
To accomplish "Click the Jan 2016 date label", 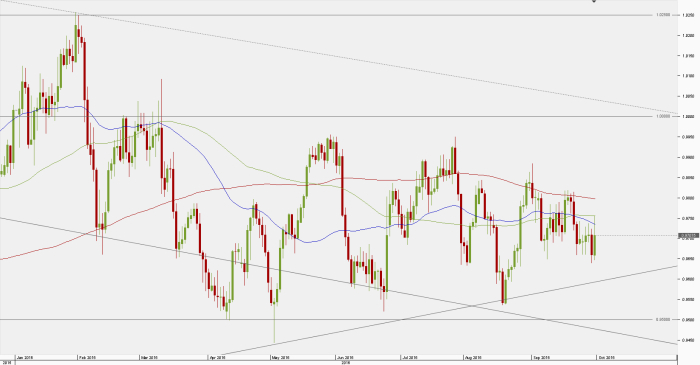I will pyautogui.click(x=25, y=357).
